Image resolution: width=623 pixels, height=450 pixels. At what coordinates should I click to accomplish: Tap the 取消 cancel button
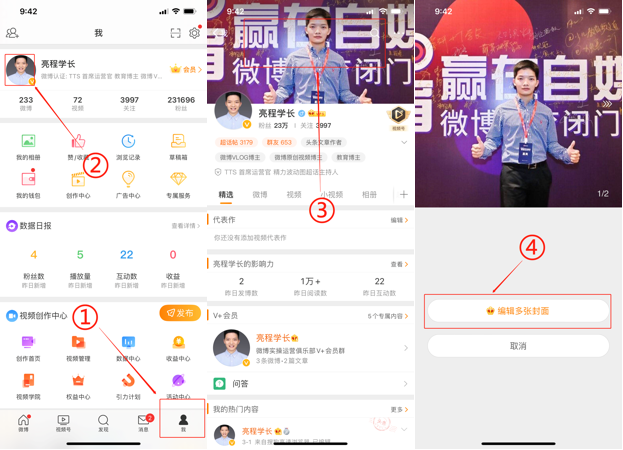518,346
